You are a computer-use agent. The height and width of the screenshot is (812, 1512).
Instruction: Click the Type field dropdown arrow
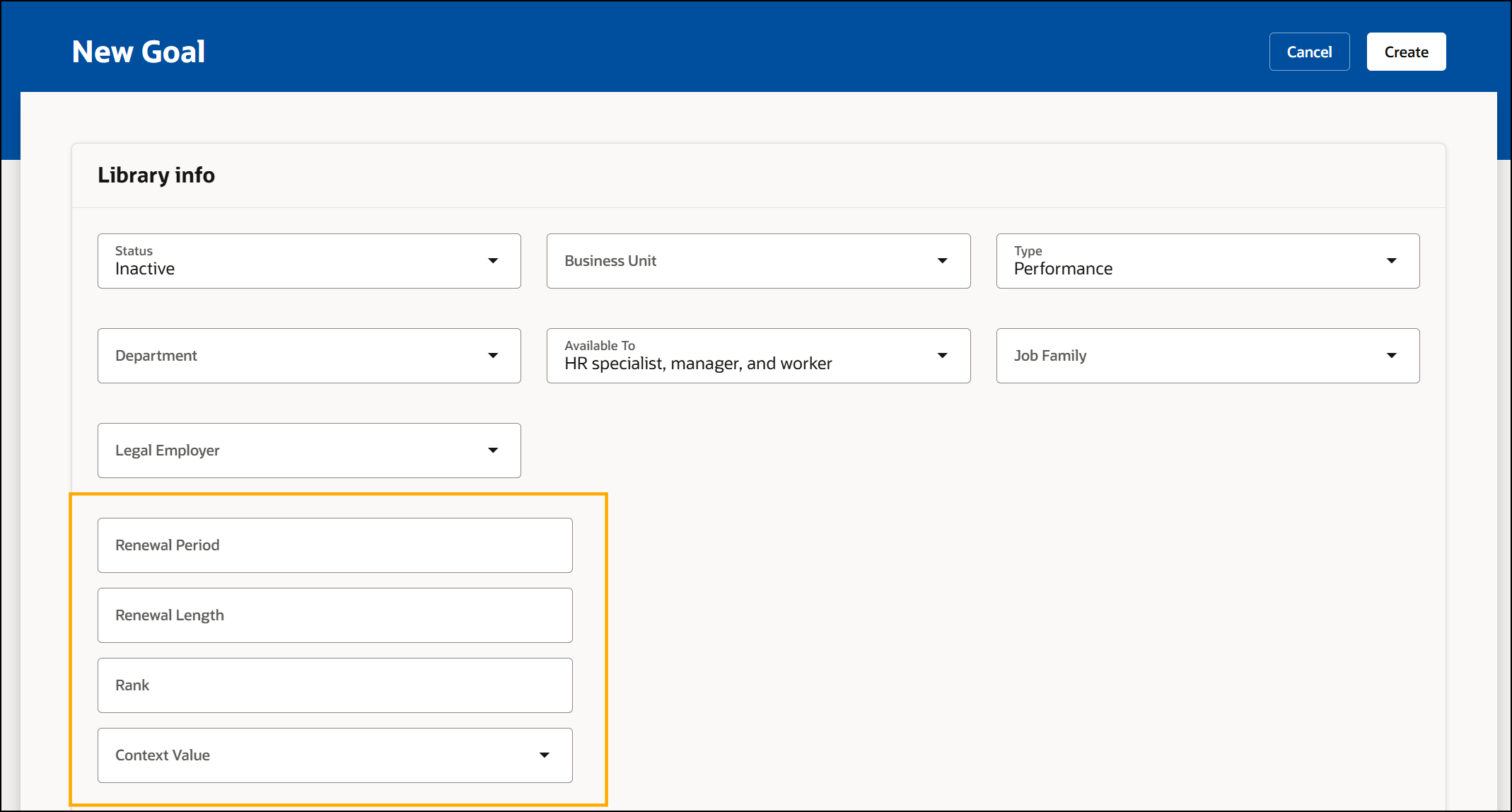[x=1391, y=261]
